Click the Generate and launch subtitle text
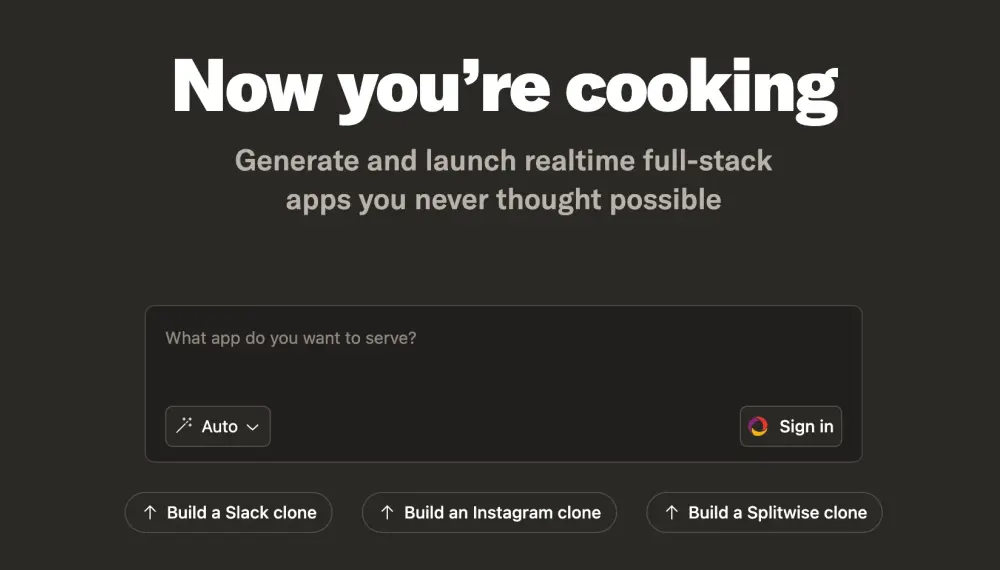Viewport: 1000px width, 570px height. [x=503, y=160]
